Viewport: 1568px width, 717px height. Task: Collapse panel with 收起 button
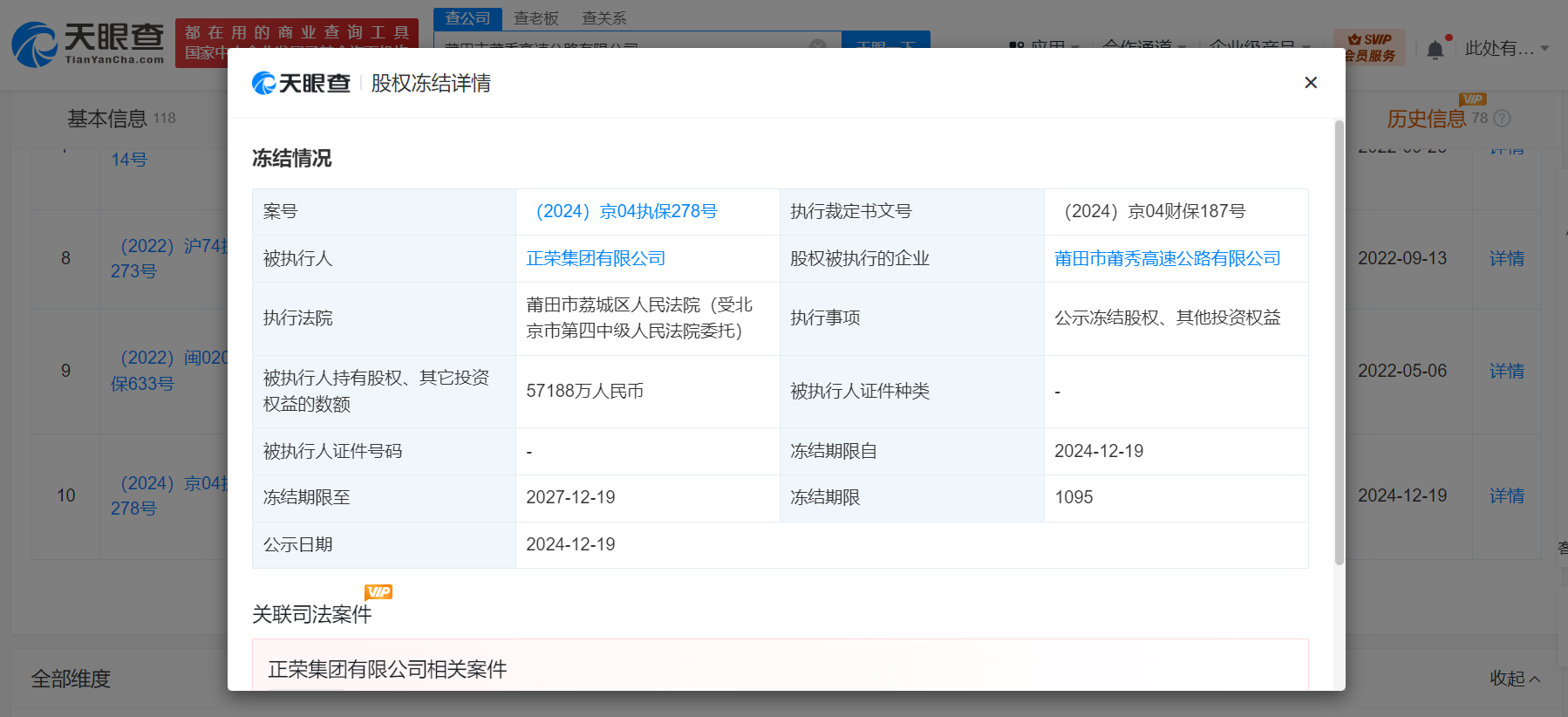tap(1515, 678)
